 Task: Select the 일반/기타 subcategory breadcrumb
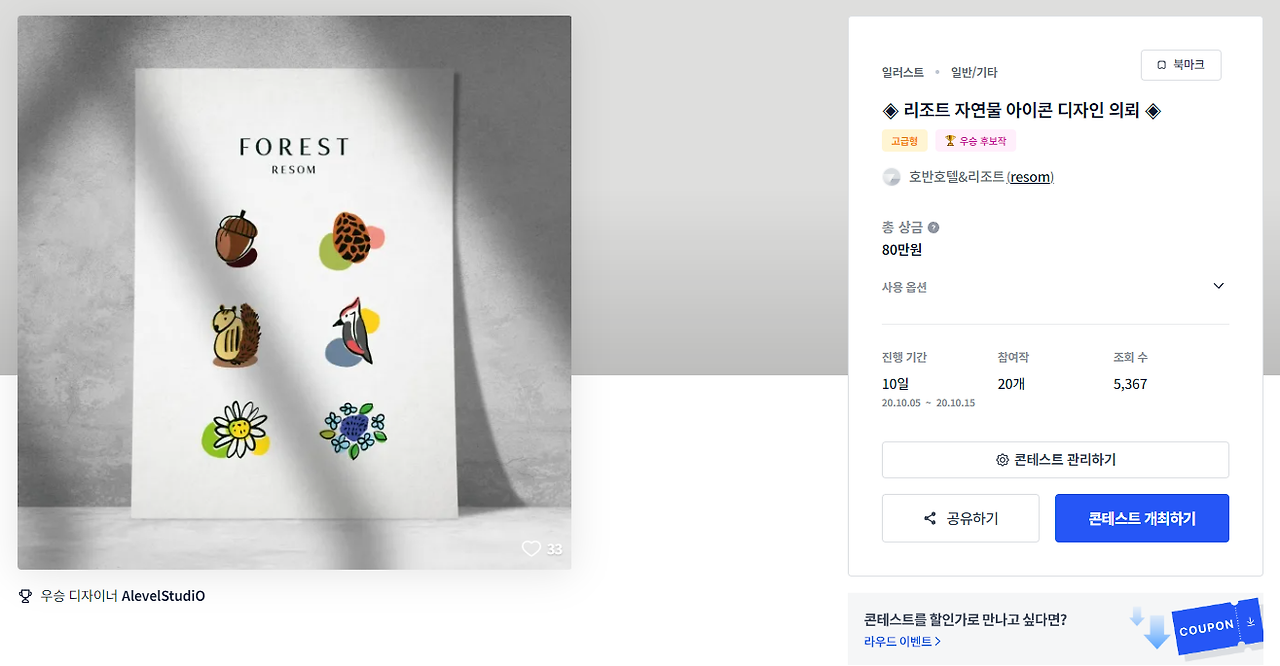974,72
